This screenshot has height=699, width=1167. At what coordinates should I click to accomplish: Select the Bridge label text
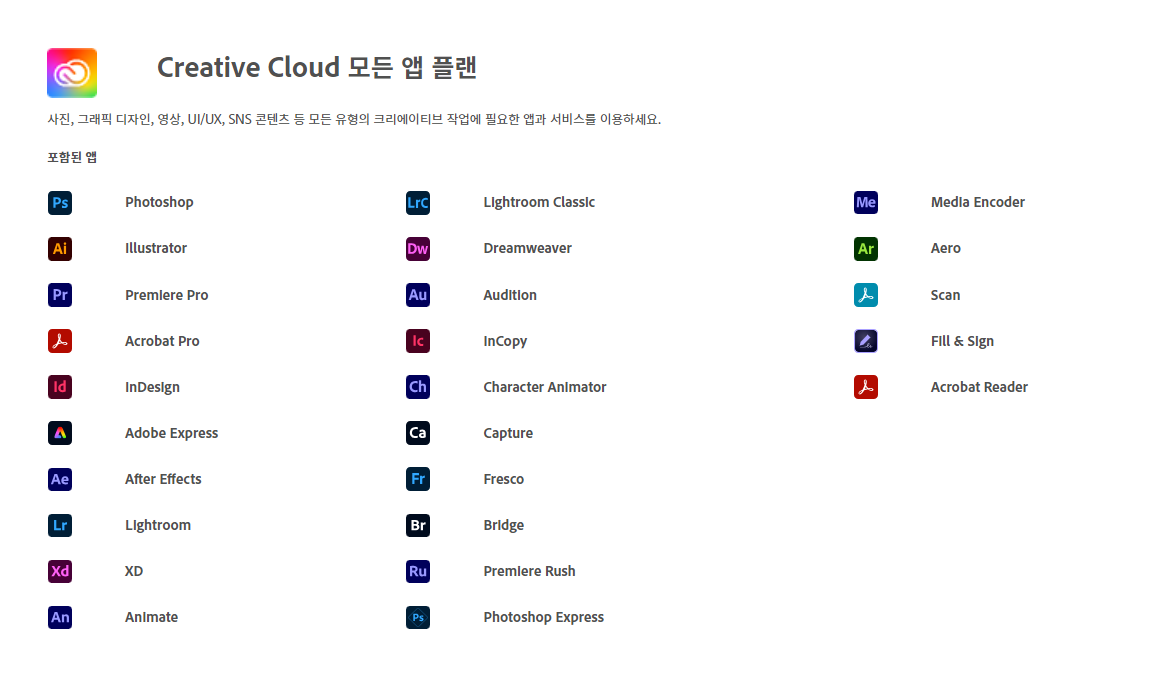[503, 525]
